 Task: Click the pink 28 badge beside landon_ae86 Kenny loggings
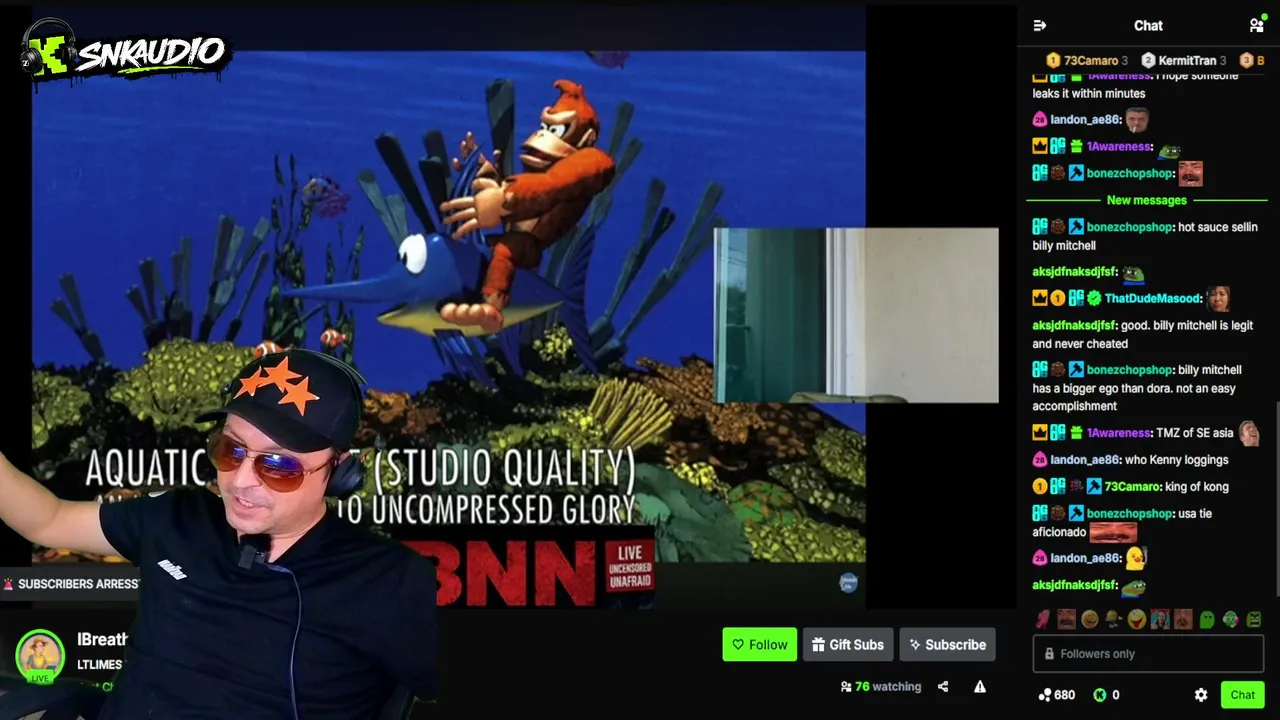click(x=1040, y=460)
